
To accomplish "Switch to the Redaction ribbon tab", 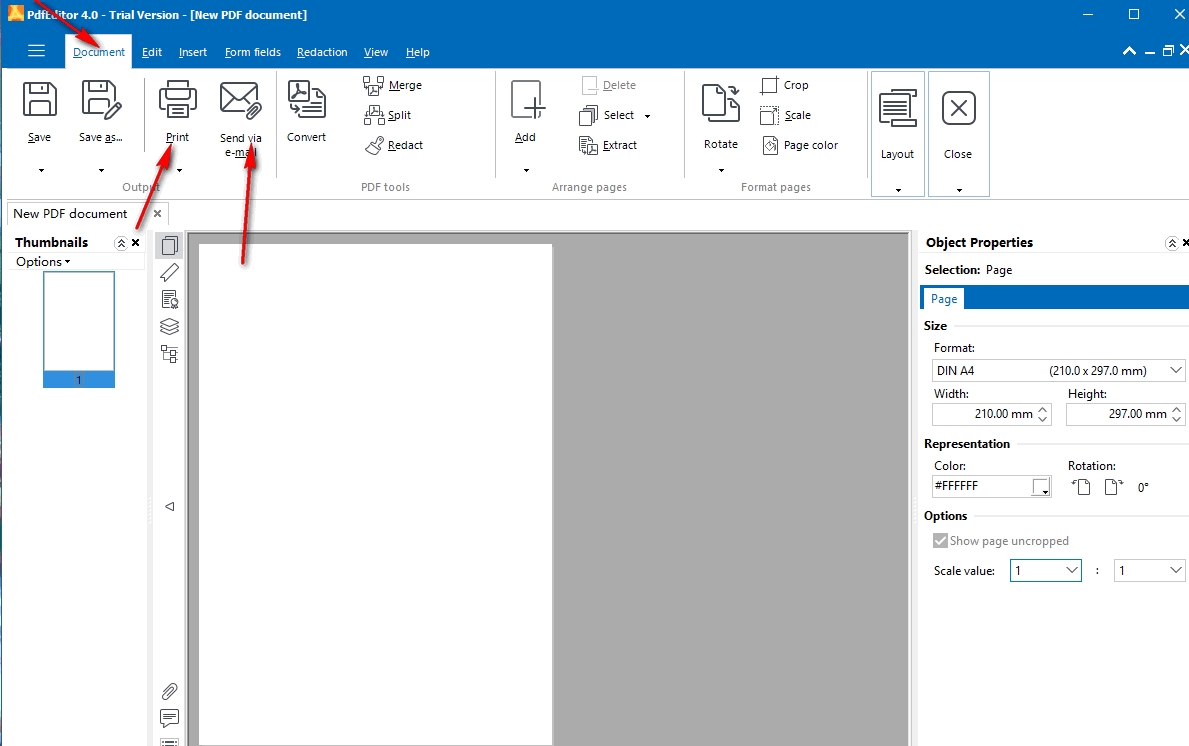I will (322, 52).
